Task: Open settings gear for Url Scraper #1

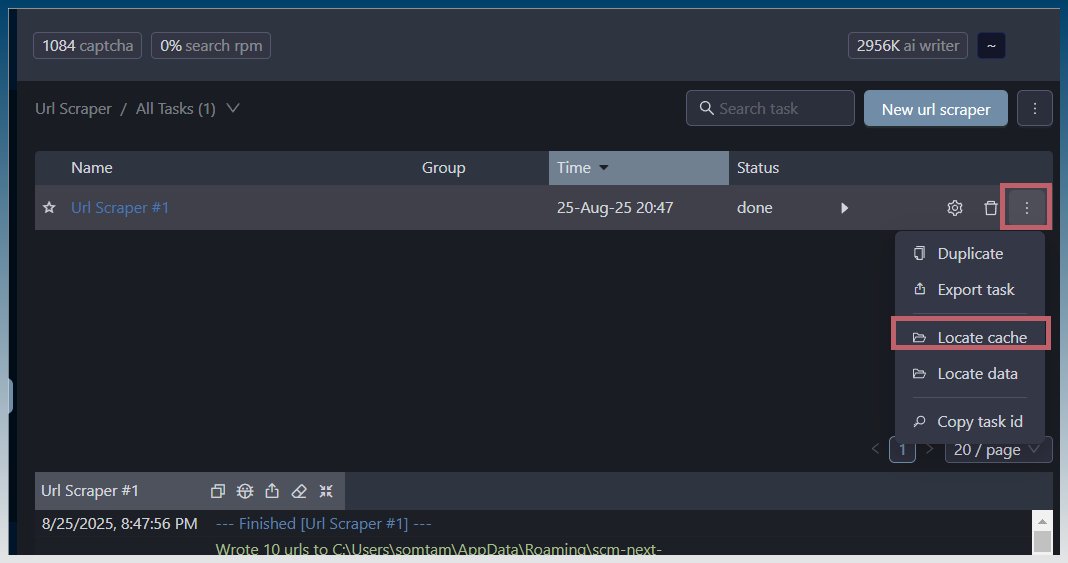Action: pos(954,208)
